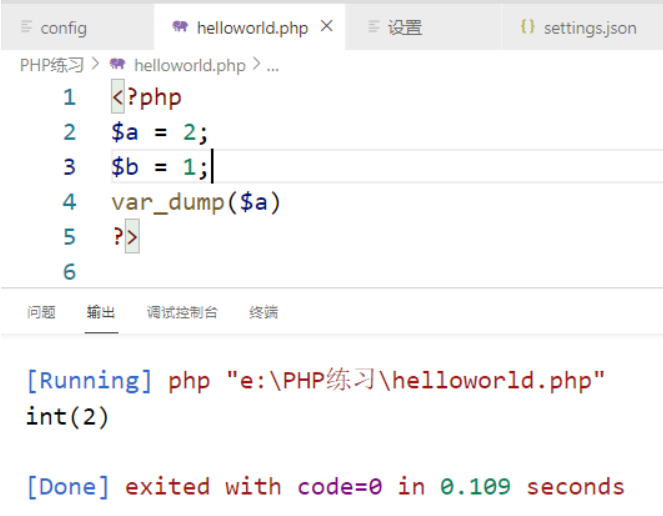This screenshot has height=516, width=663.
Task: Click chevron after PHP练习 in breadcrumb
Action: 96,64
